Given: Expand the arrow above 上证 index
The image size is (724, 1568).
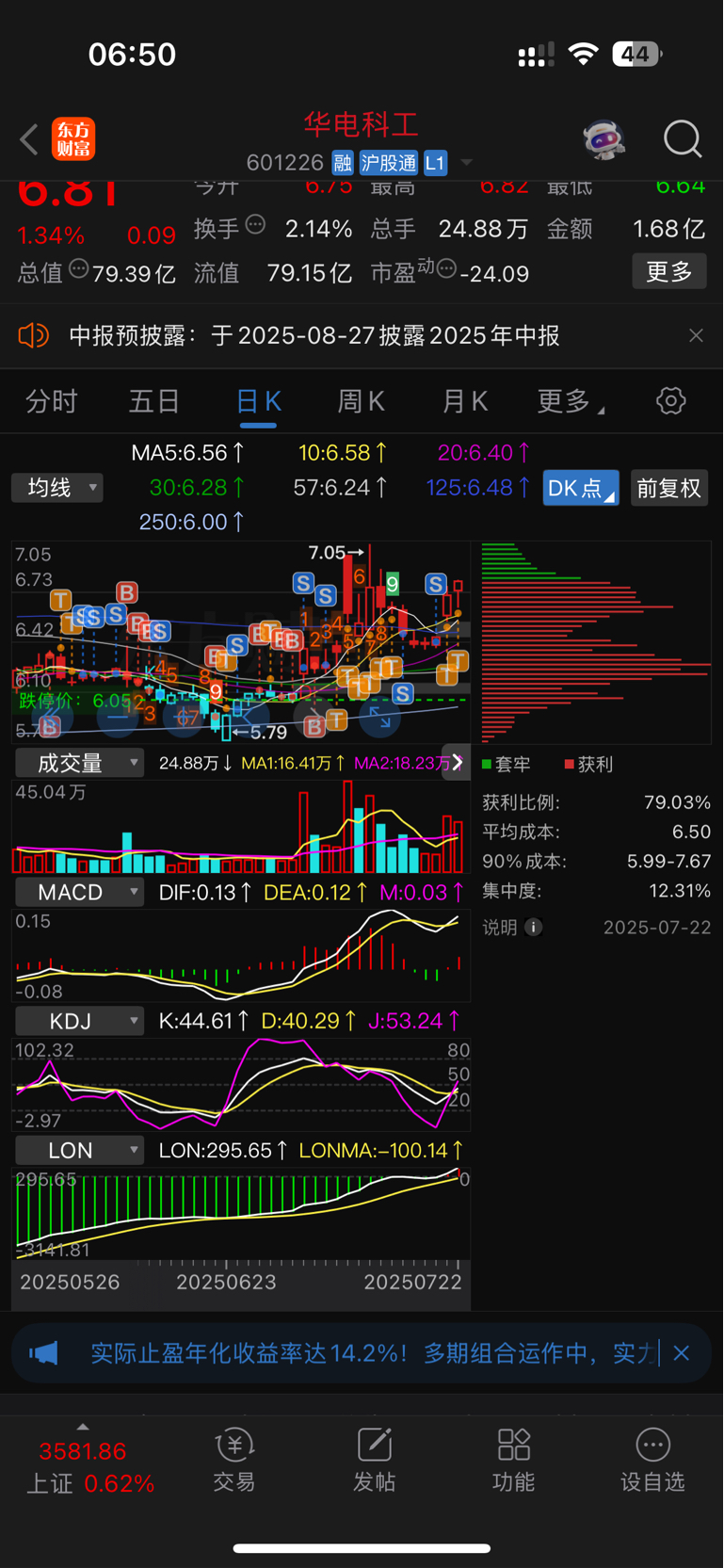Looking at the screenshot, I should pos(83,1427).
